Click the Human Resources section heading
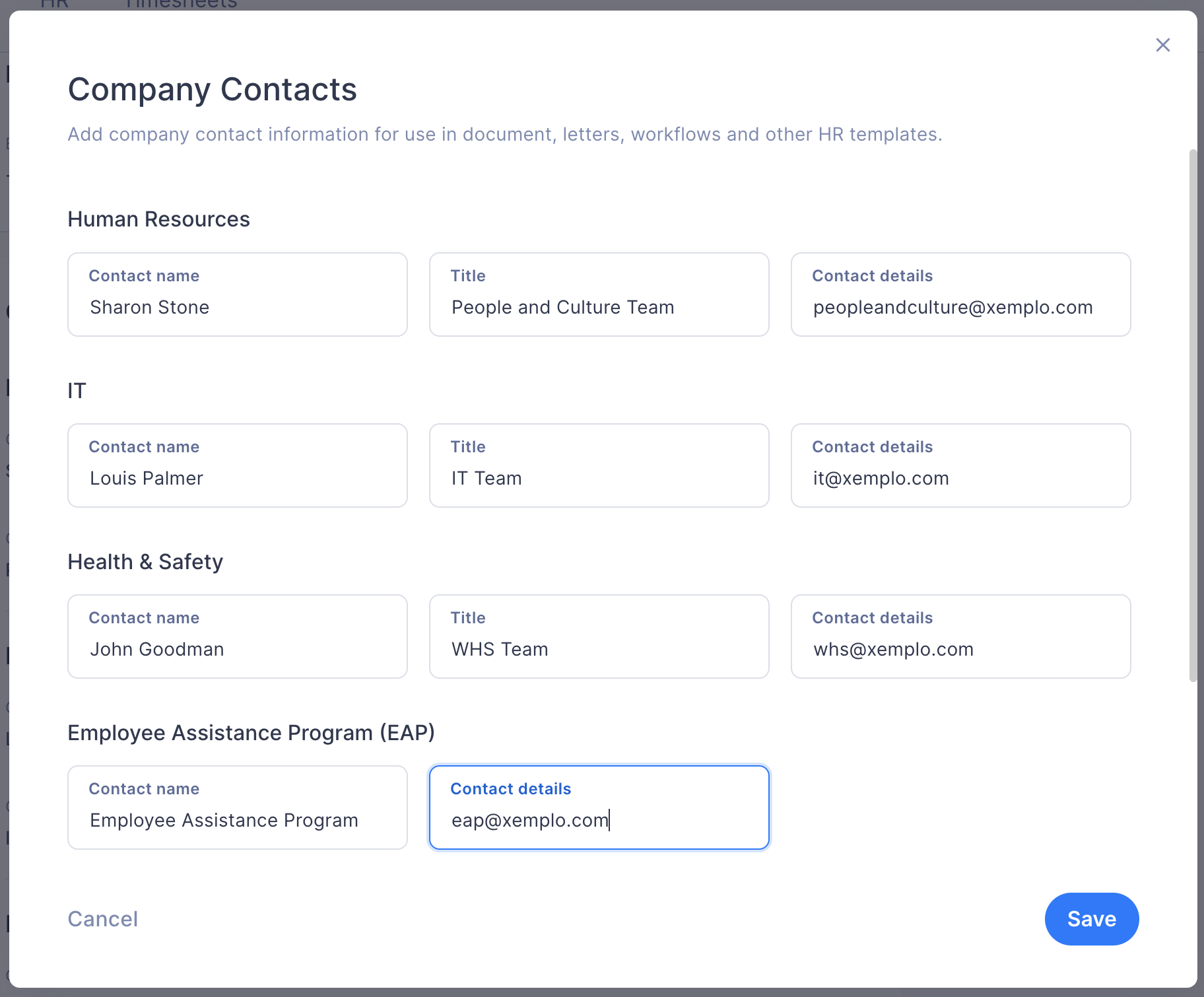 (158, 219)
